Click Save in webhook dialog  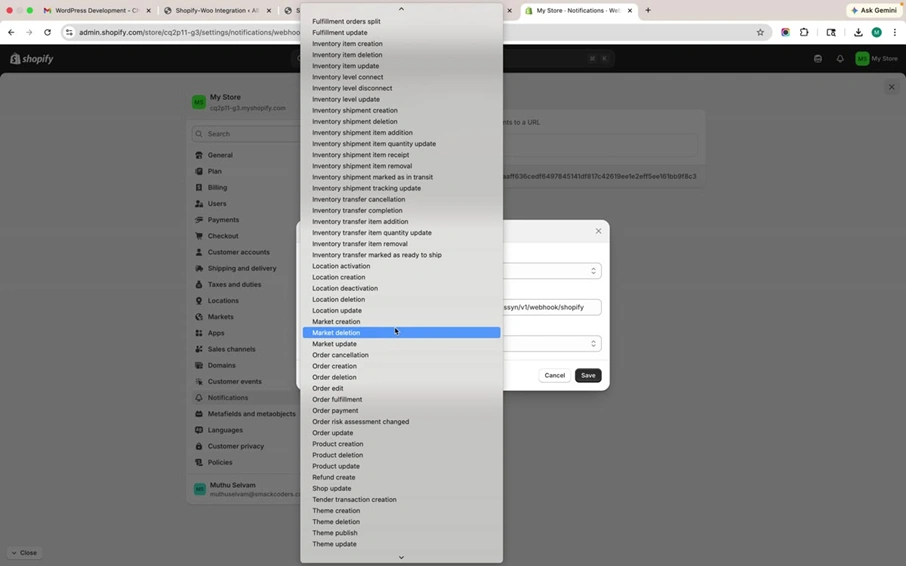[x=588, y=375]
